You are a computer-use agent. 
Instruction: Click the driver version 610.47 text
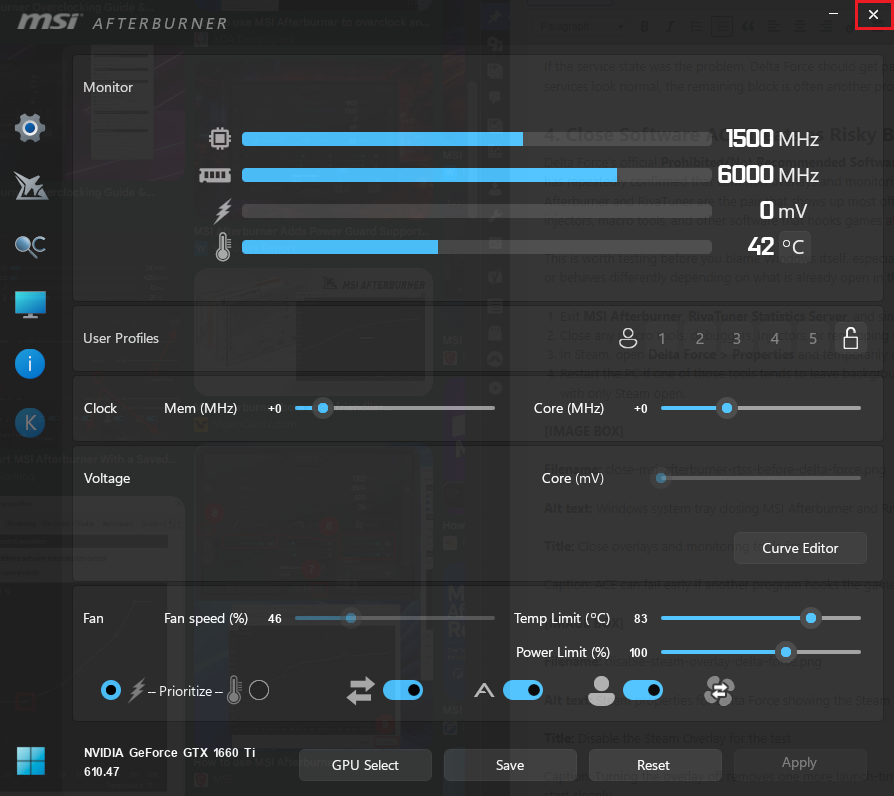[x=101, y=772]
